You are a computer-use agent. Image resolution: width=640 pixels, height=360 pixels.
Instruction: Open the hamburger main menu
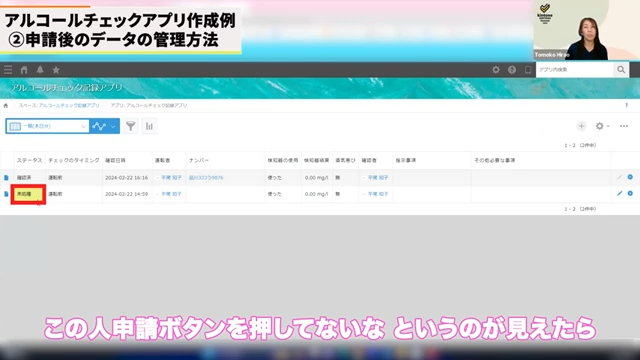click(x=8, y=70)
